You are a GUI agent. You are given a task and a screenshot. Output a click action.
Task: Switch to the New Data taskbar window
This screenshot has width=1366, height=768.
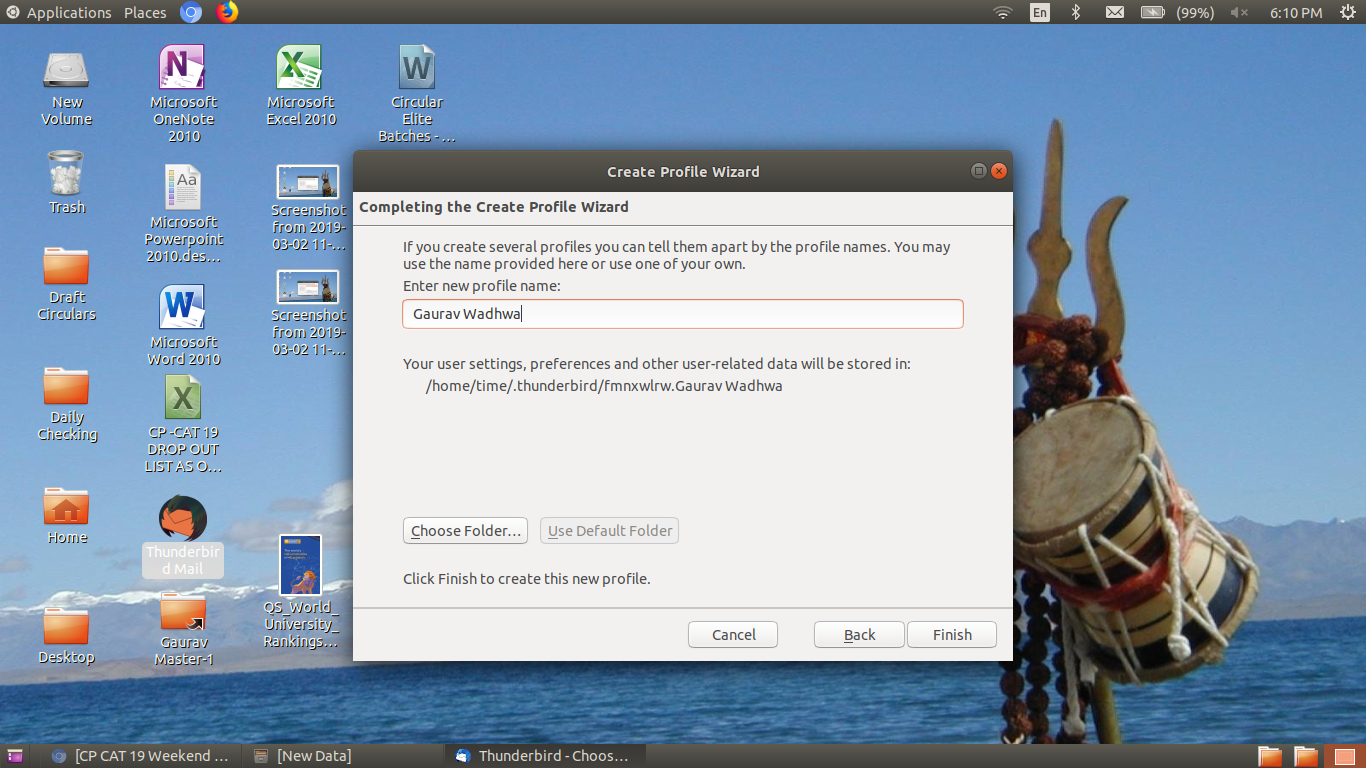[x=303, y=756]
